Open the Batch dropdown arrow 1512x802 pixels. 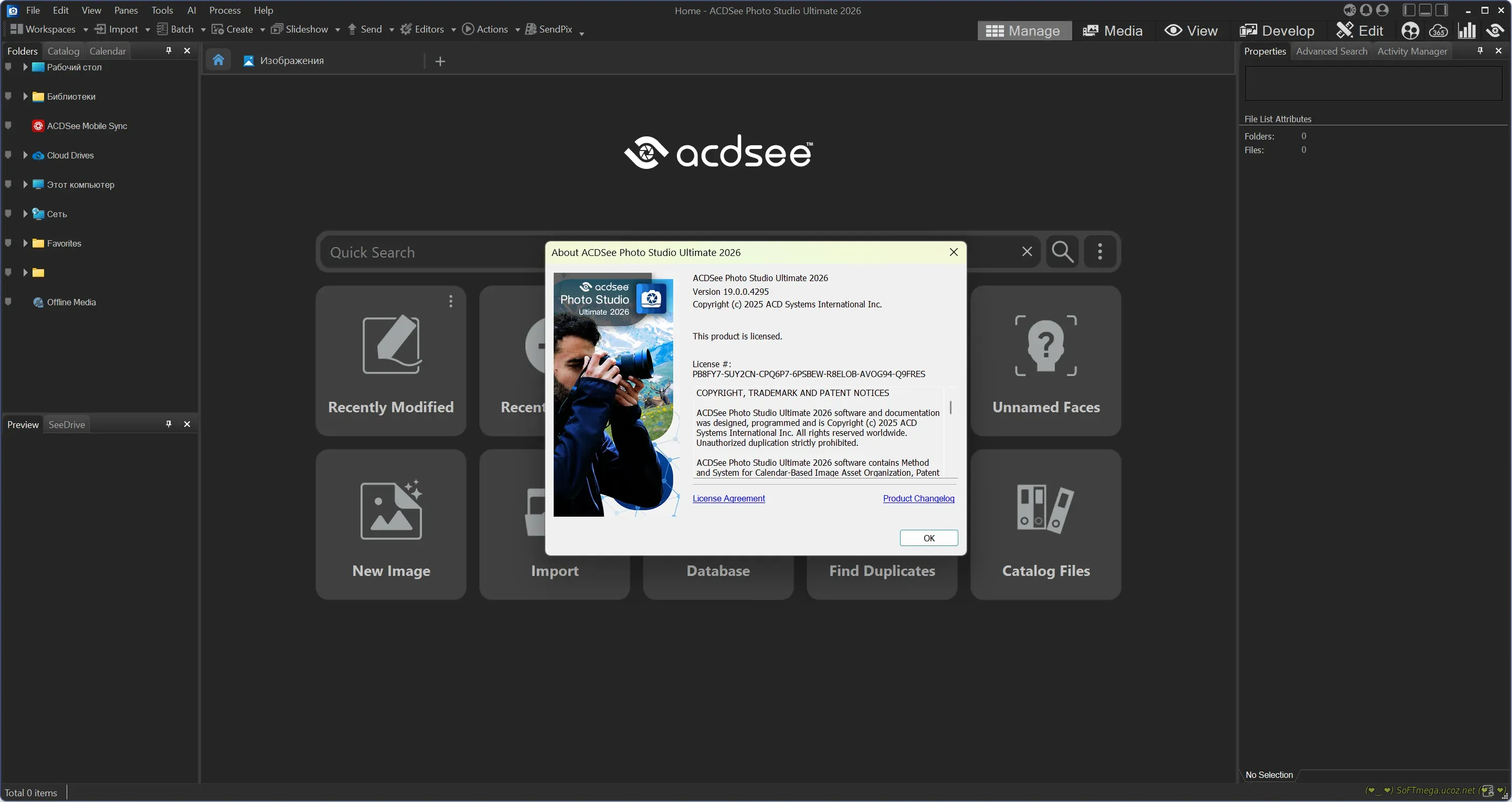coord(203,29)
